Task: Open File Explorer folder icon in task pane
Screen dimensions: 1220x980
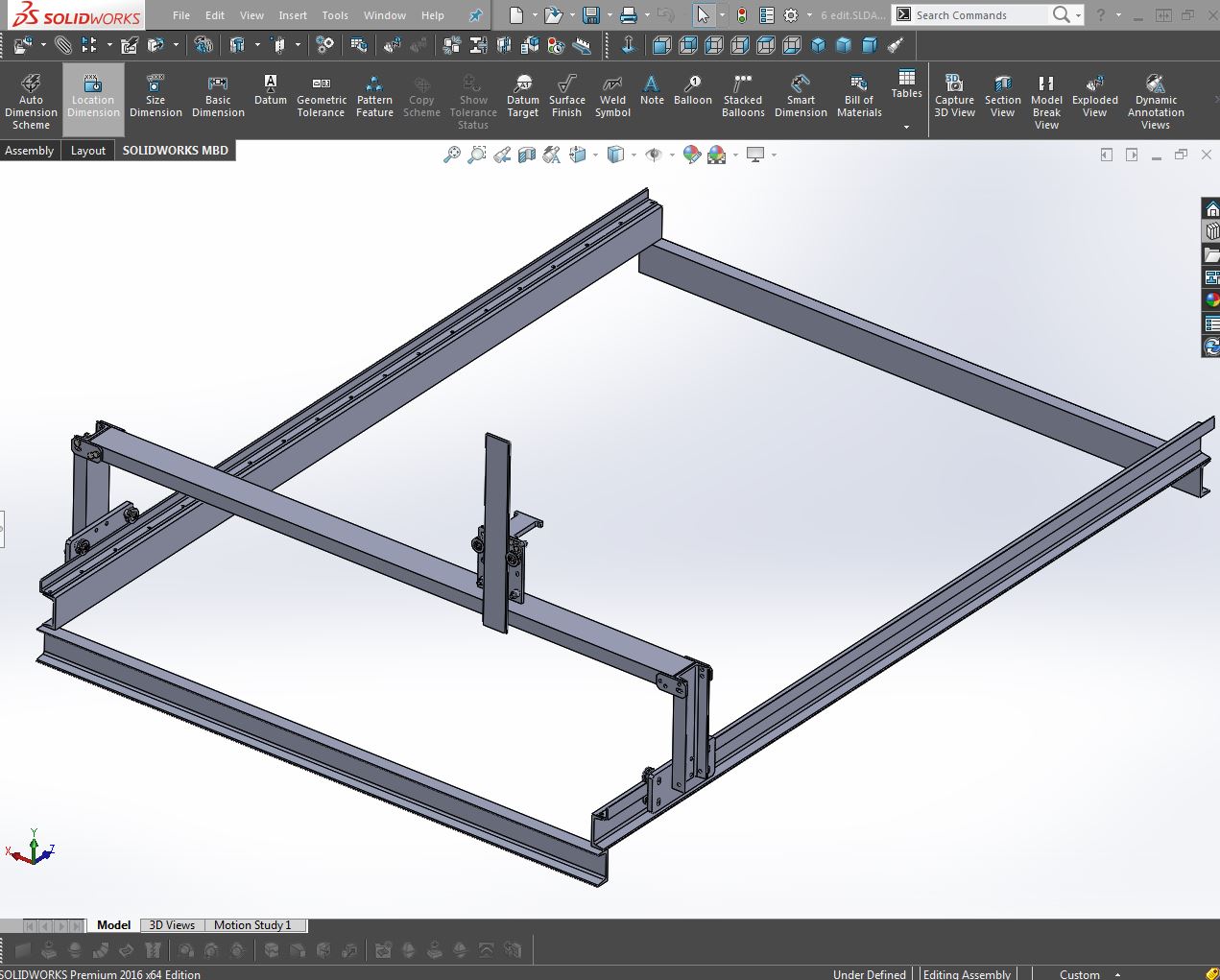Action: 1211,254
